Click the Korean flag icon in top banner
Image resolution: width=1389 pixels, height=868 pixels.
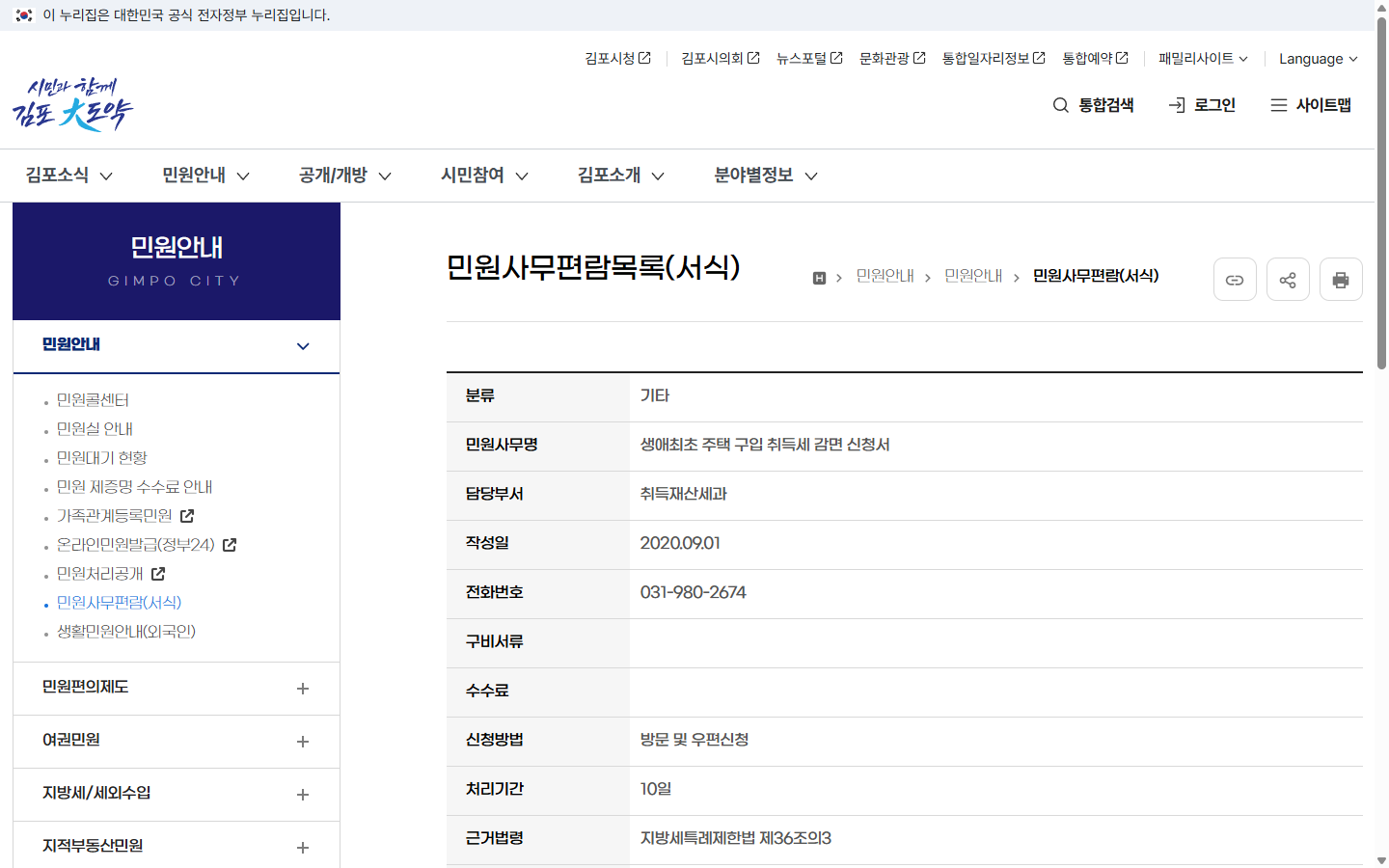[x=24, y=15]
